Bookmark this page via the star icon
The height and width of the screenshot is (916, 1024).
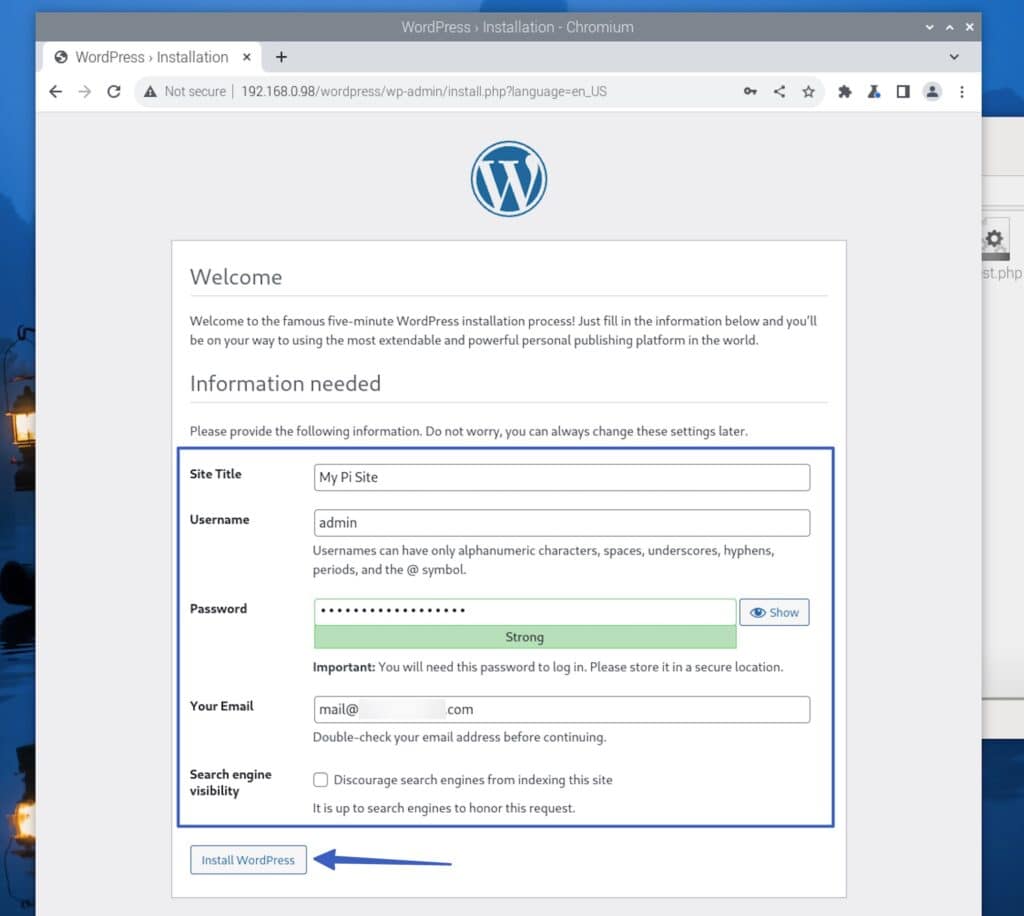(x=809, y=91)
